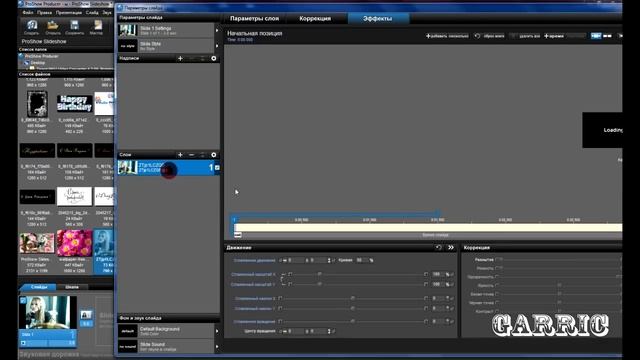This screenshot has height=360, width=640.
Task: Add a layer with Слои plus icon
Action: [x=180, y=155]
